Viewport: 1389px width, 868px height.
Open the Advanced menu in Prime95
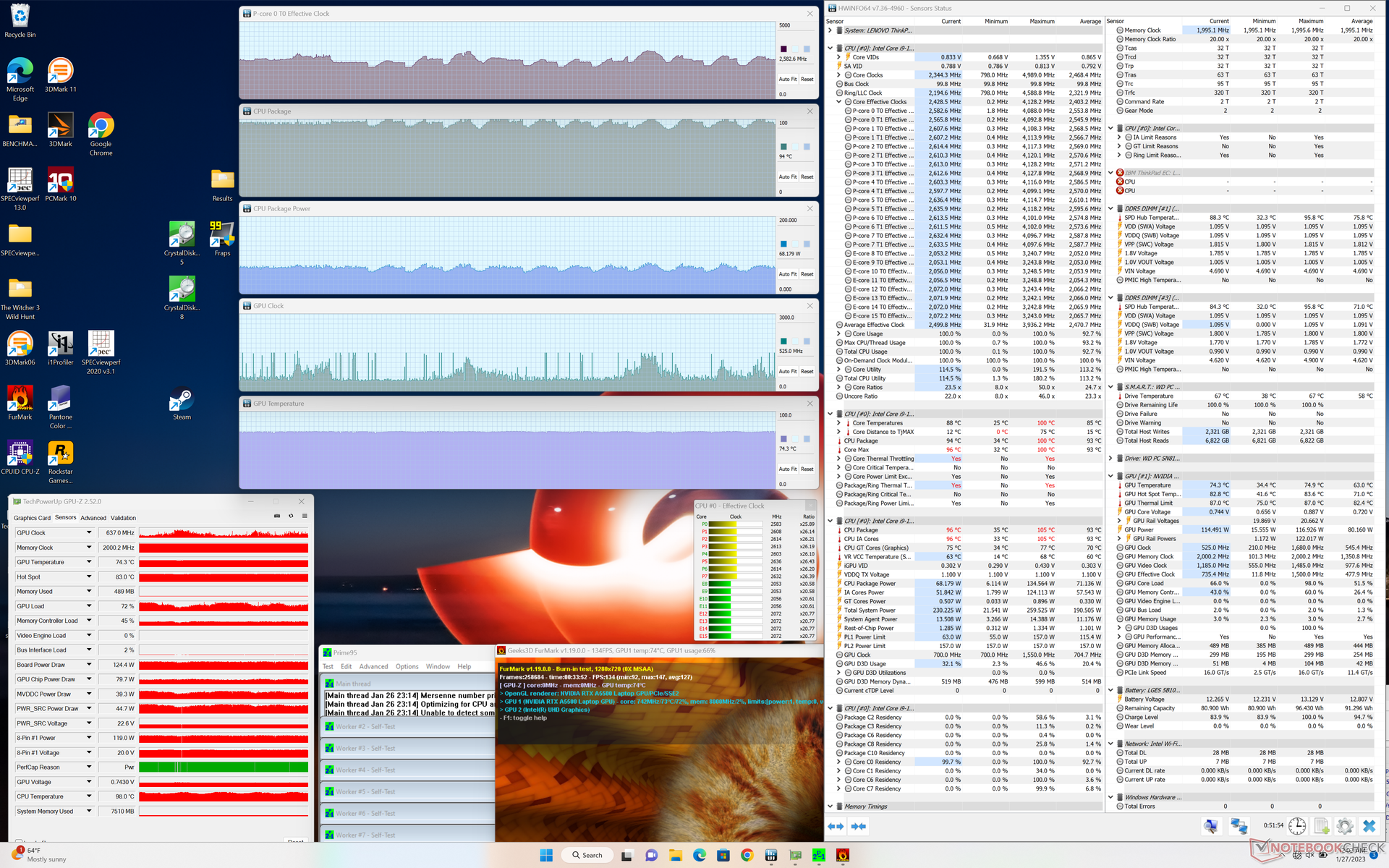point(373,667)
